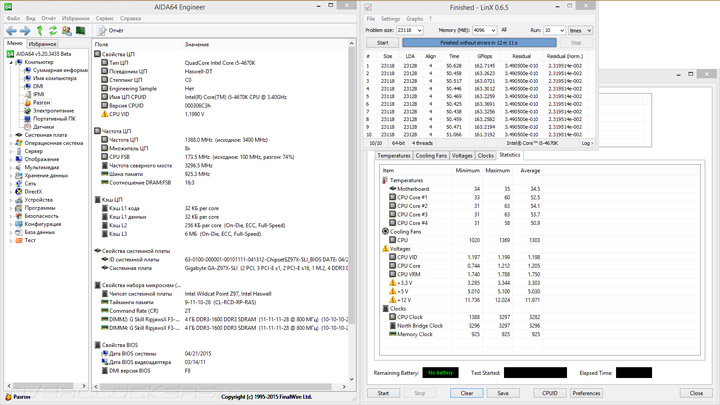Switch to the Voltages tab
The image size is (720, 405).
tap(462, 156)
